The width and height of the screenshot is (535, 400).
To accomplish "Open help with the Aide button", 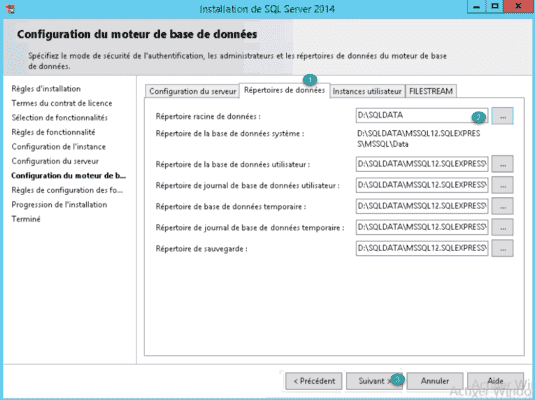I will tap(495, 381).
